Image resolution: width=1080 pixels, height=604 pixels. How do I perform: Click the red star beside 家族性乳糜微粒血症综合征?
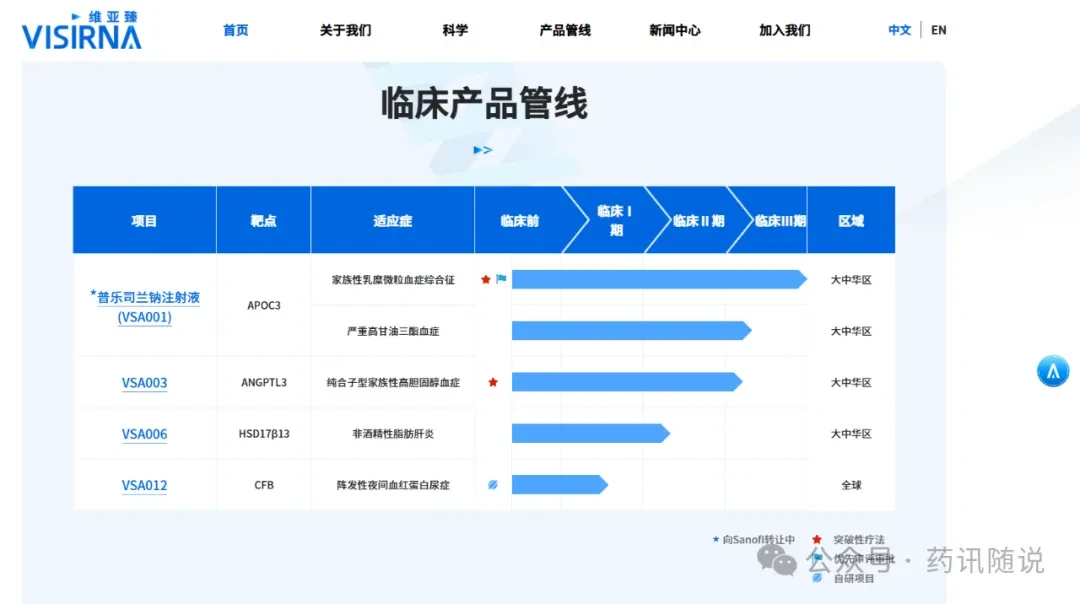pos(486,280)
